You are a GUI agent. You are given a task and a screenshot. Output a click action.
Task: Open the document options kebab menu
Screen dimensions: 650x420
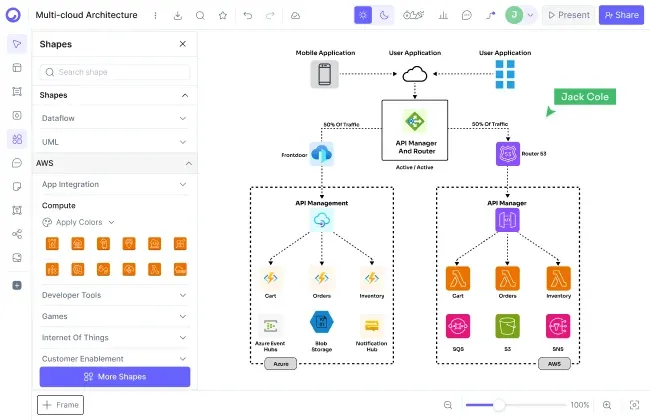[155, 15]
